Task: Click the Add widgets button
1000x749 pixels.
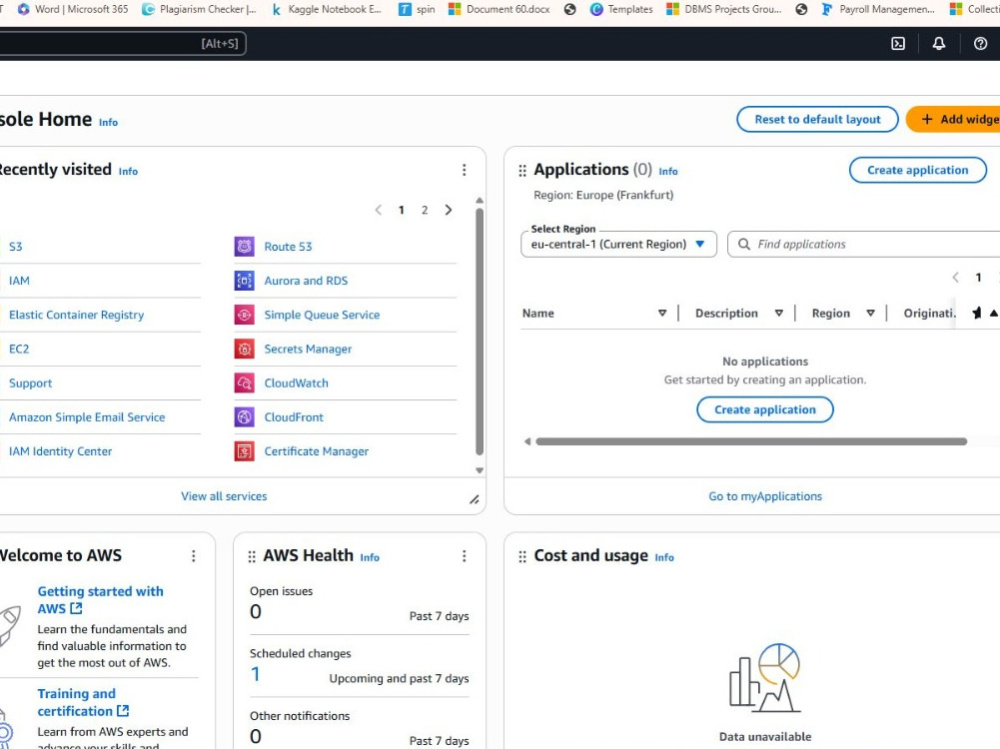Action: 953,119
